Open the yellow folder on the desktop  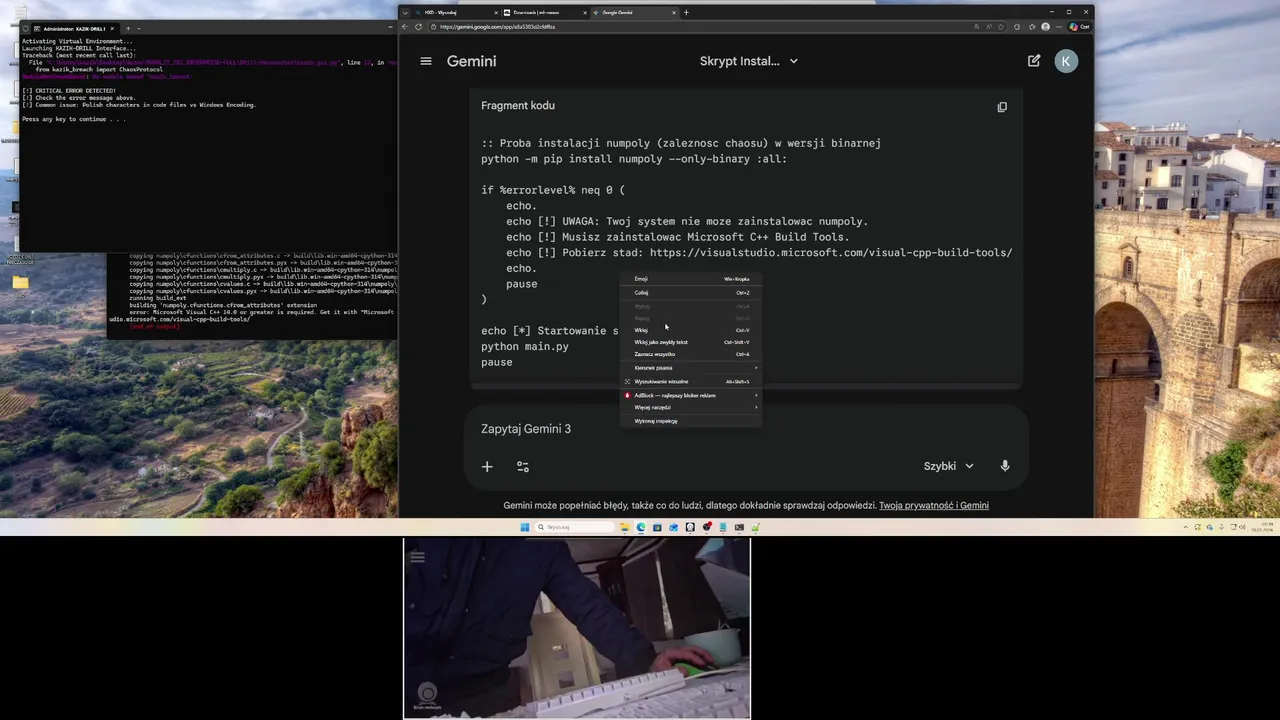click(x=20, y=283)
